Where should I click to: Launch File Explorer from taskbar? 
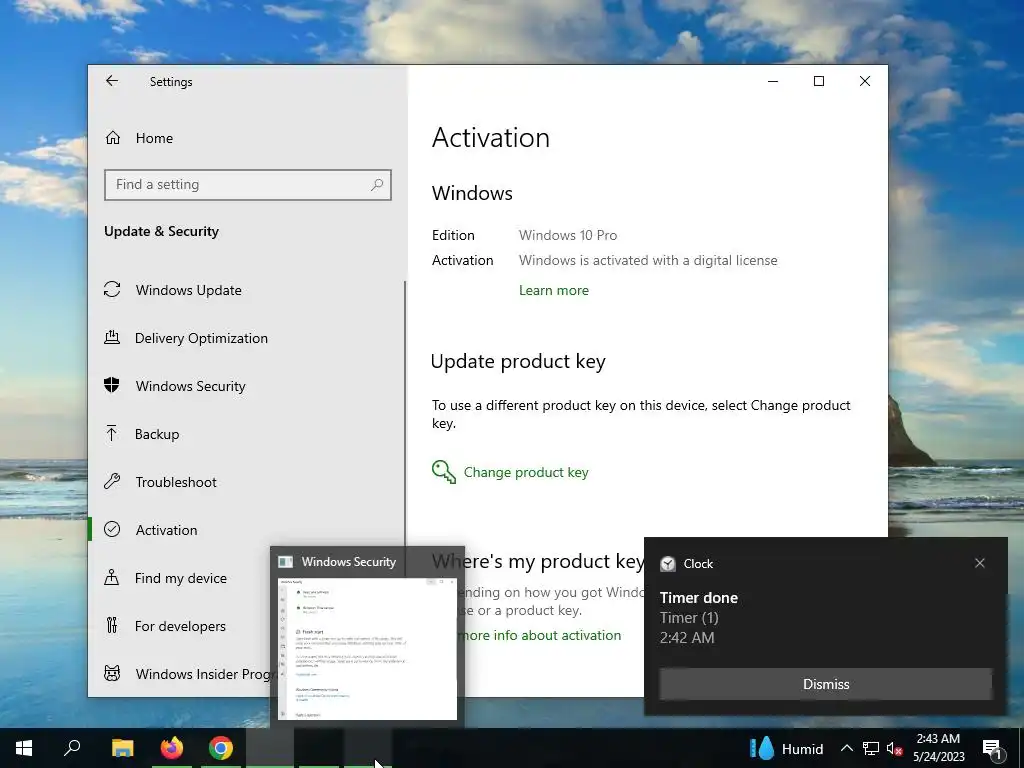123,748
